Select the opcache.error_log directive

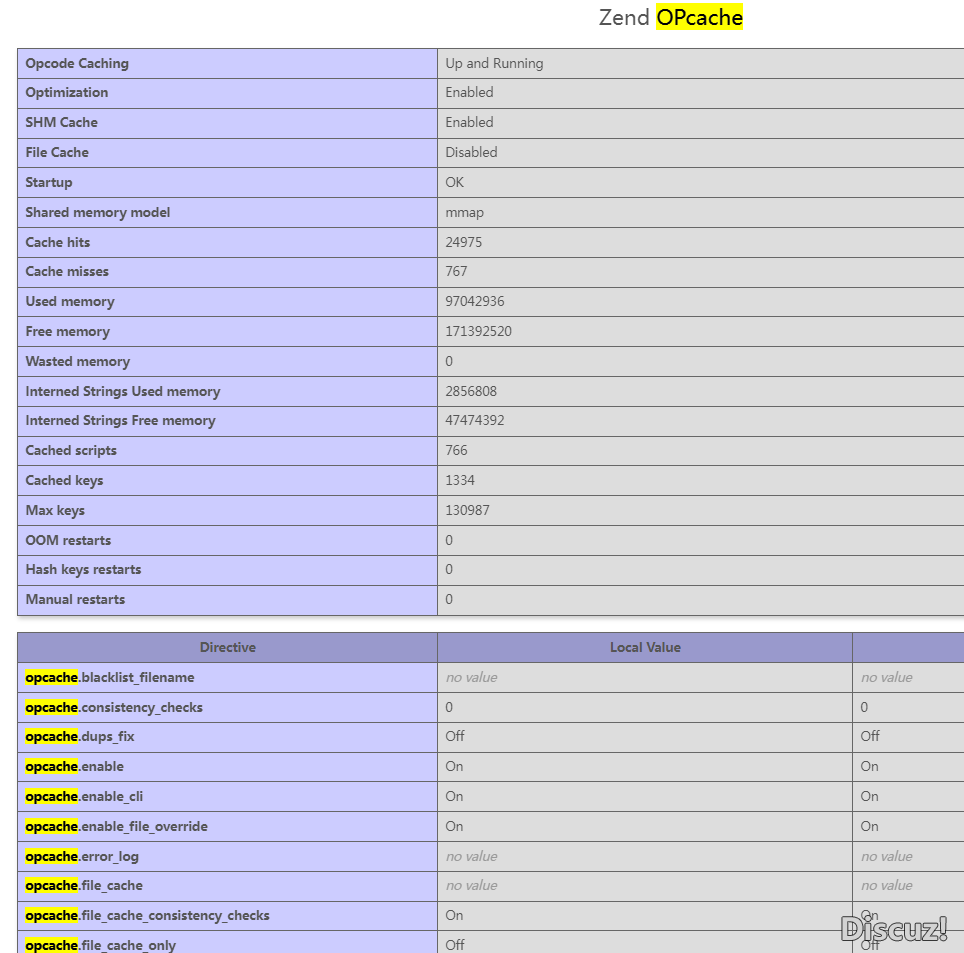(x=82, y=856)
